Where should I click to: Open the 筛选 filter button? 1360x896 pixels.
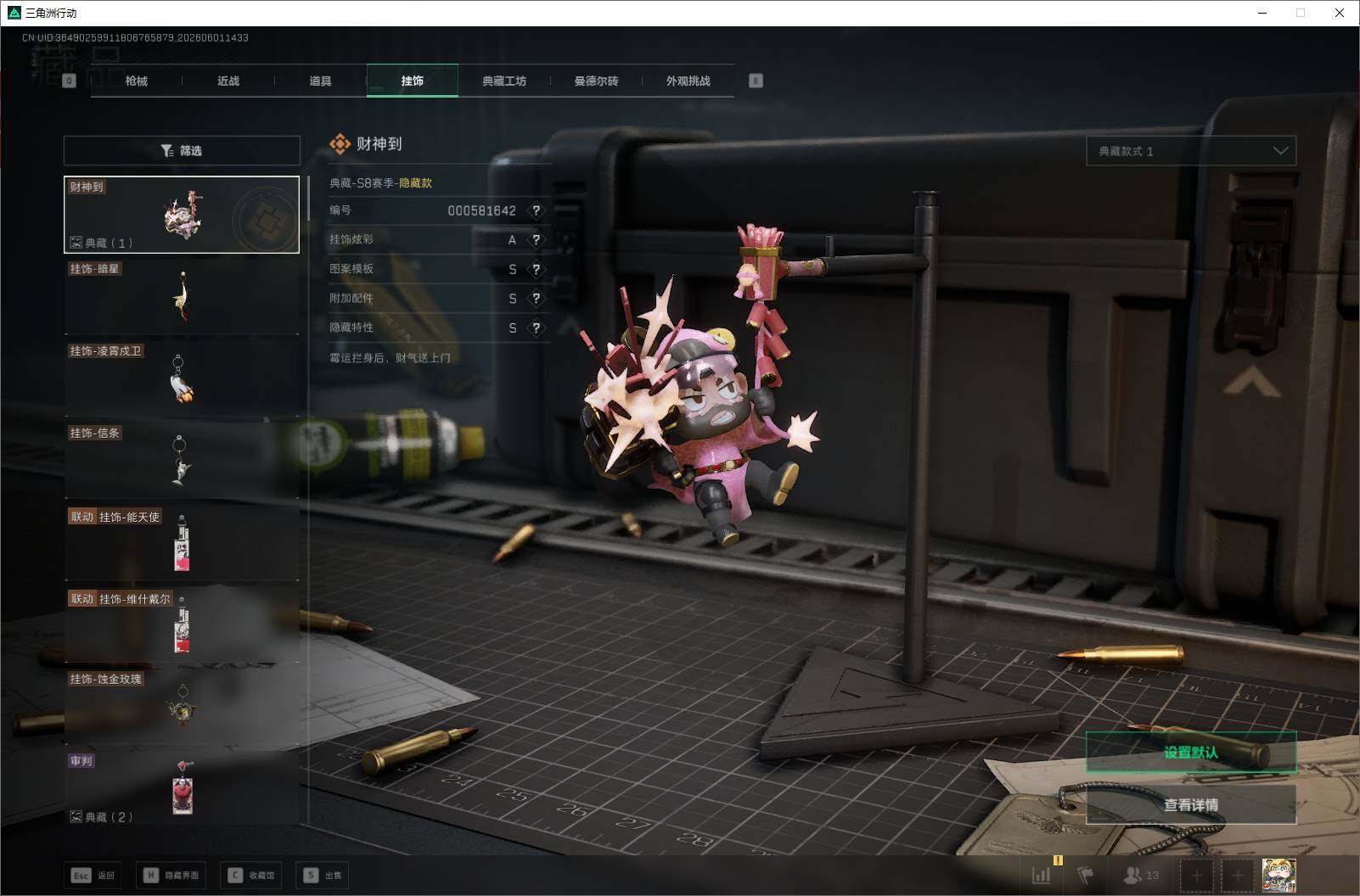coord(182,150)
